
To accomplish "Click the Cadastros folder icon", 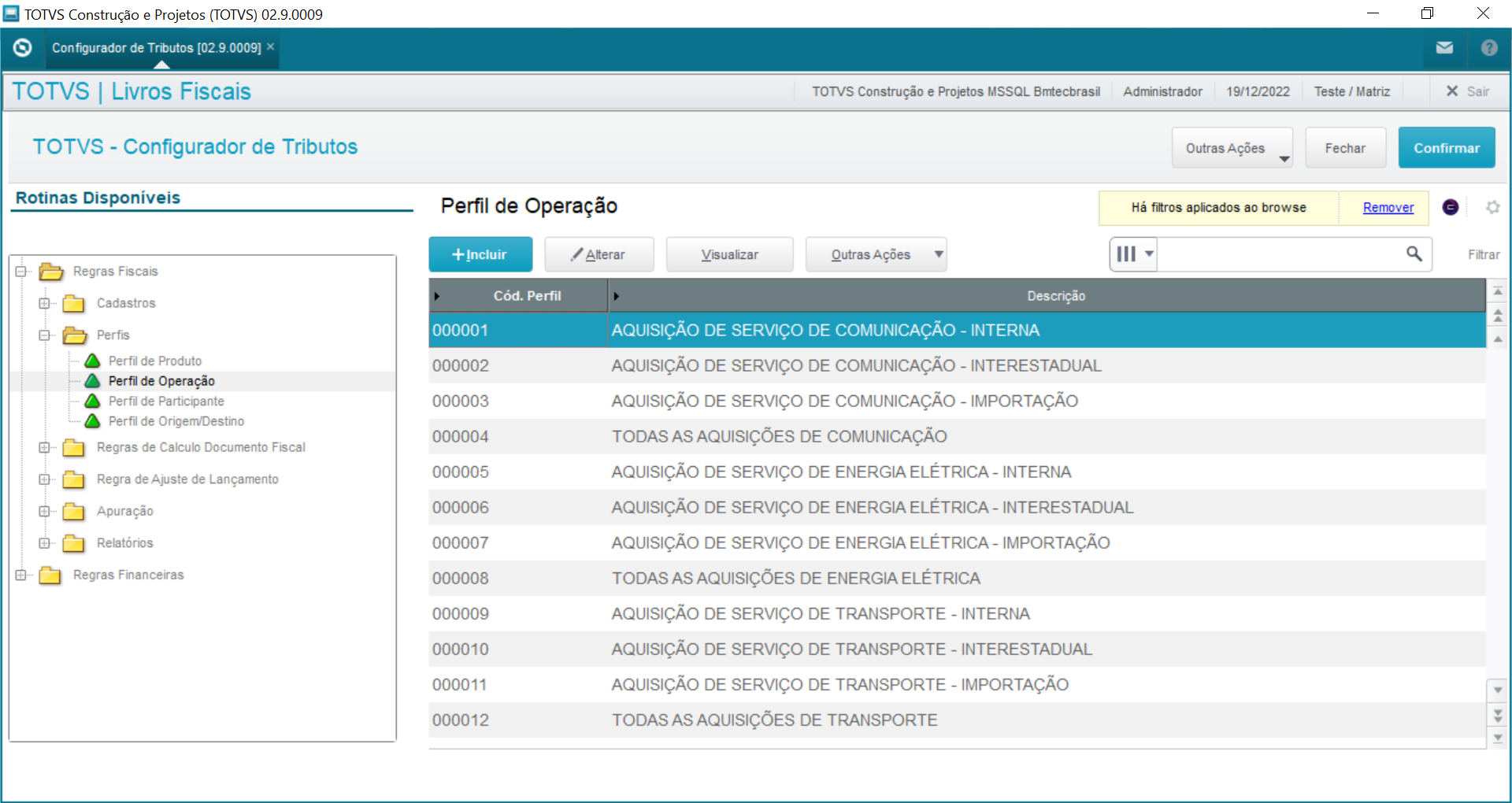I will 74,303.
